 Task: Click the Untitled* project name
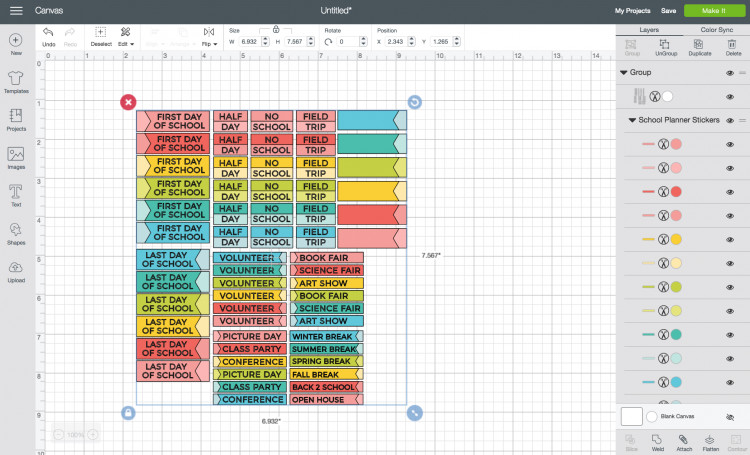tap(336, 11)
